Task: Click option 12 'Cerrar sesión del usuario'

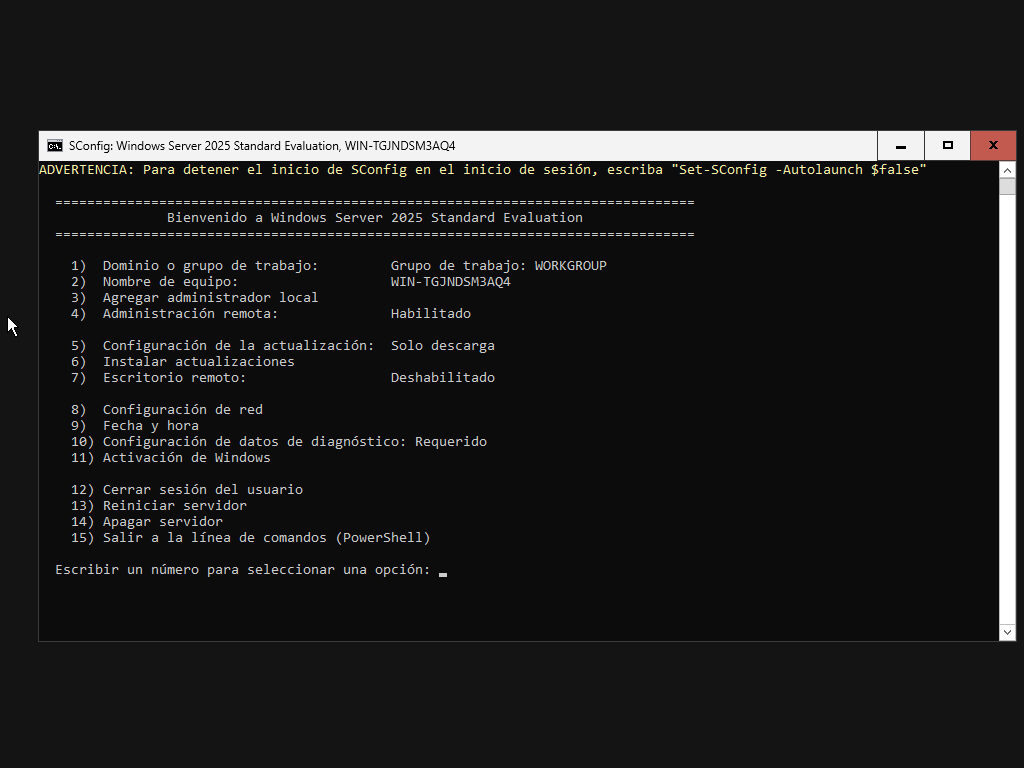Action: click(187, 490)
